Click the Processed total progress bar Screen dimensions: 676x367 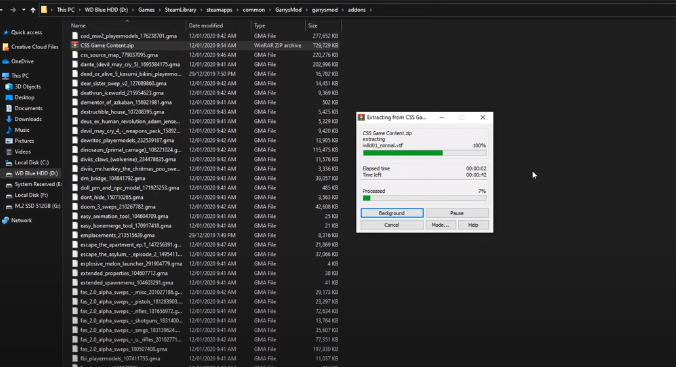pyautogui.click(x=425, y=198)
